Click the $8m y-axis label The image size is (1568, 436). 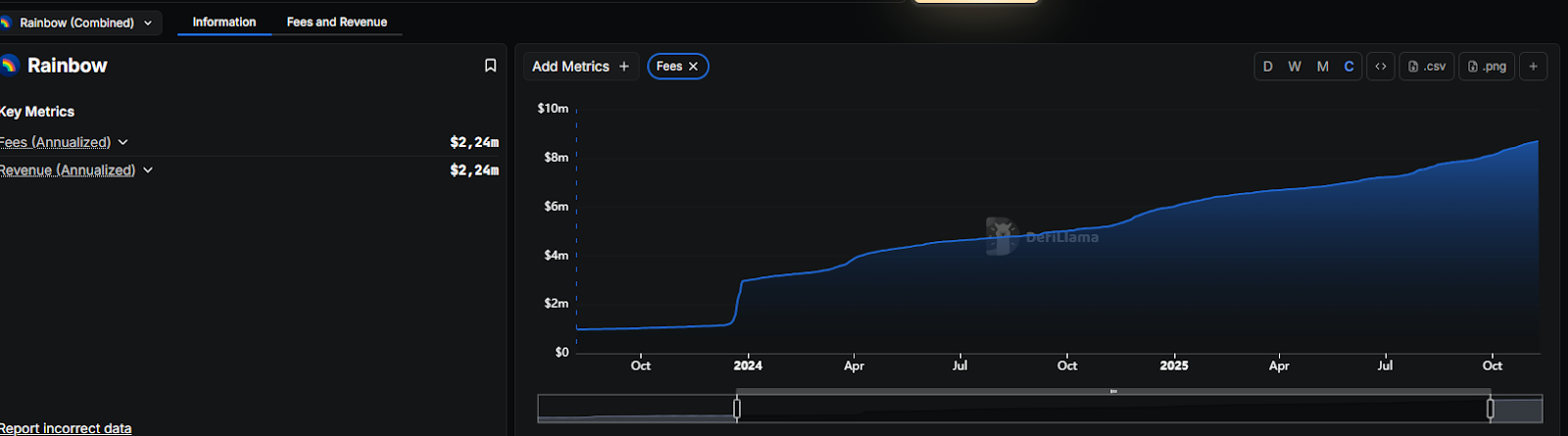coord(557,157)
